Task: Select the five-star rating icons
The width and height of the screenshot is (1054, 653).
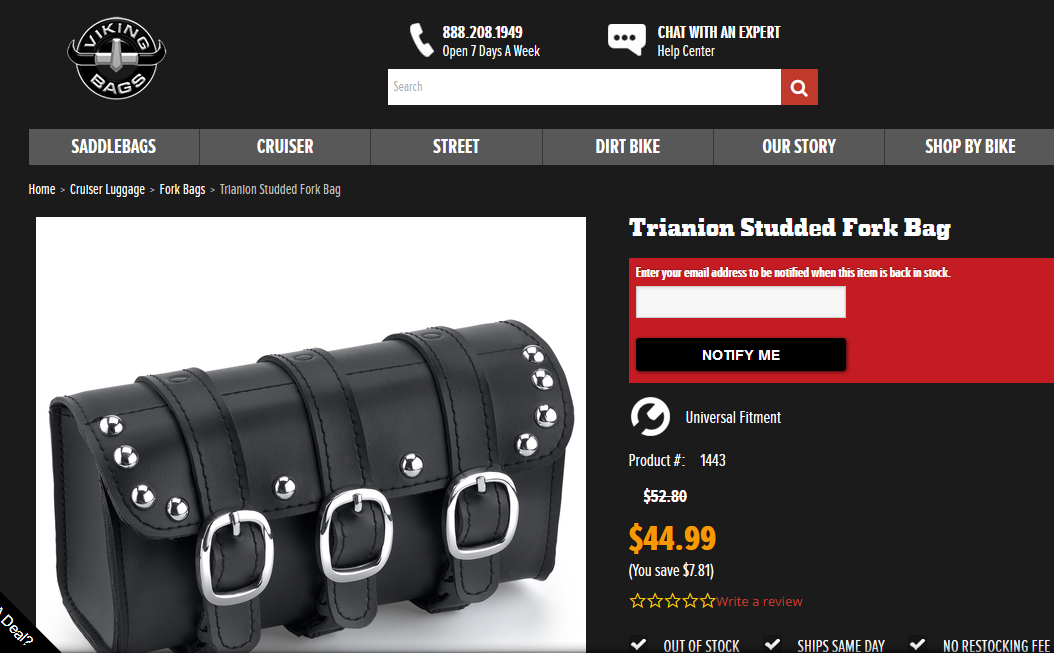Action: 672,601
